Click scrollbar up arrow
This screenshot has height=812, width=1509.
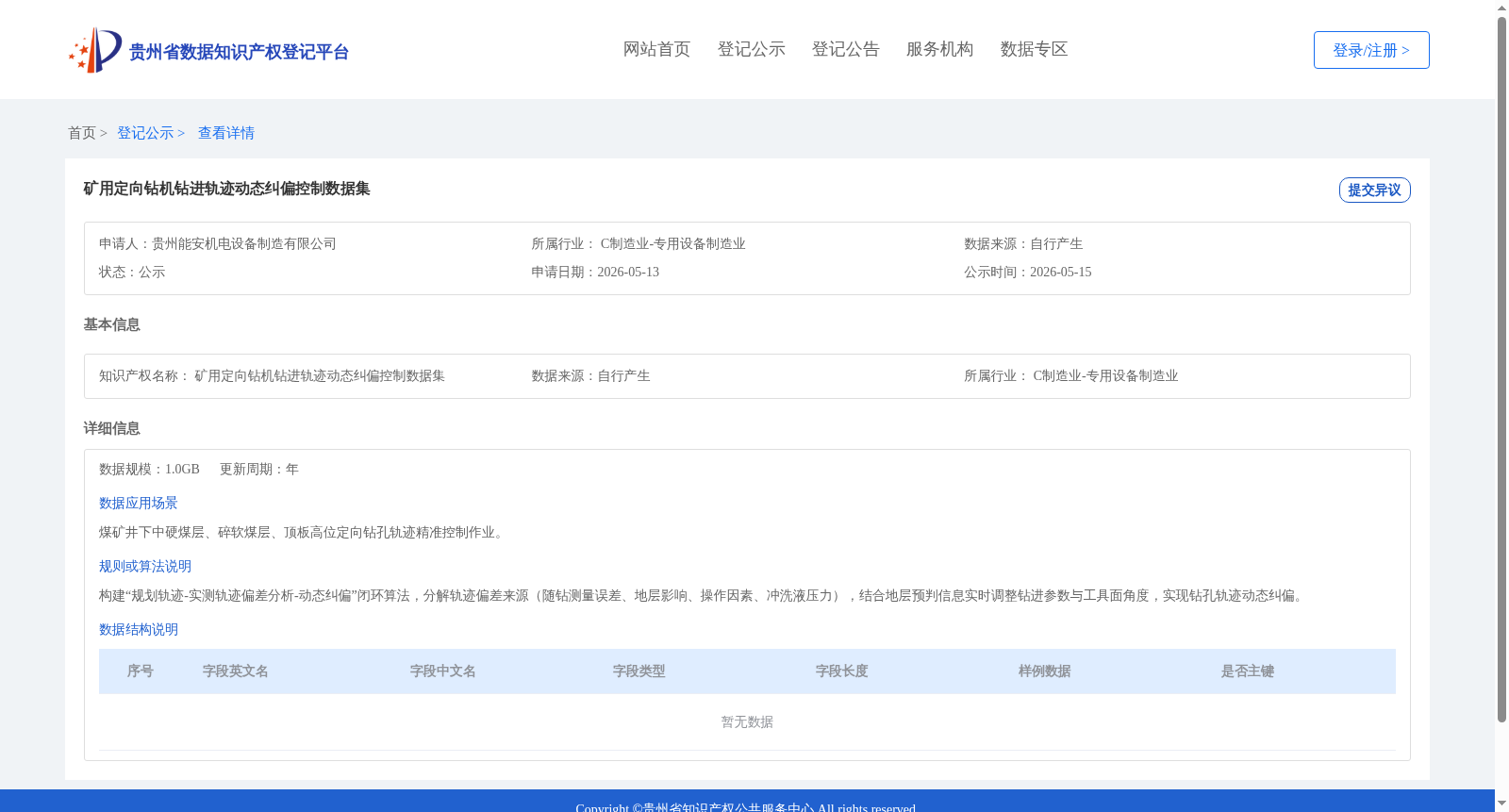pos(1501,8)
